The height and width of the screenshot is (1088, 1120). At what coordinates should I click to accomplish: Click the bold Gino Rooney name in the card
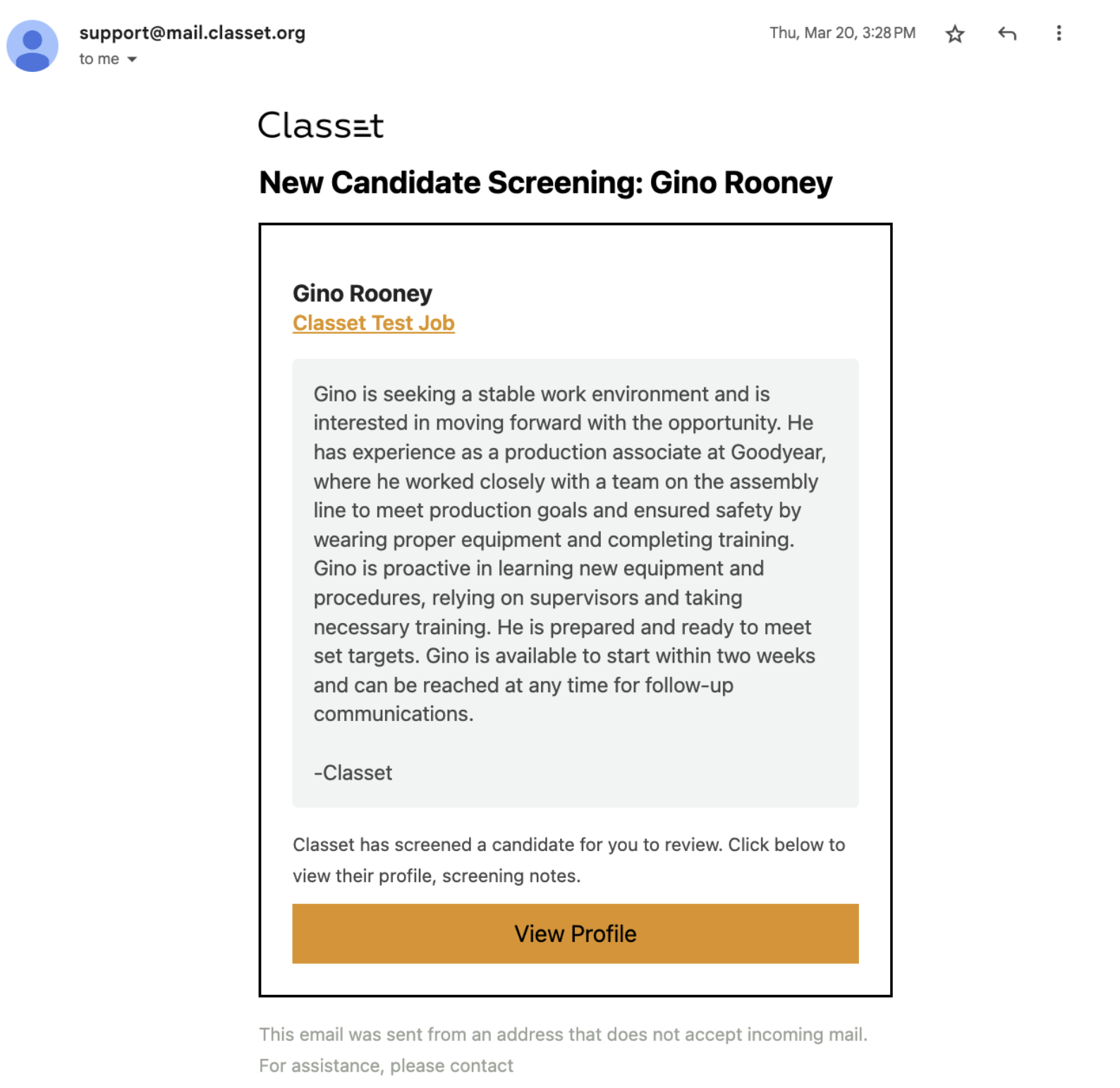pyautogui.click(x=362, y=294)
